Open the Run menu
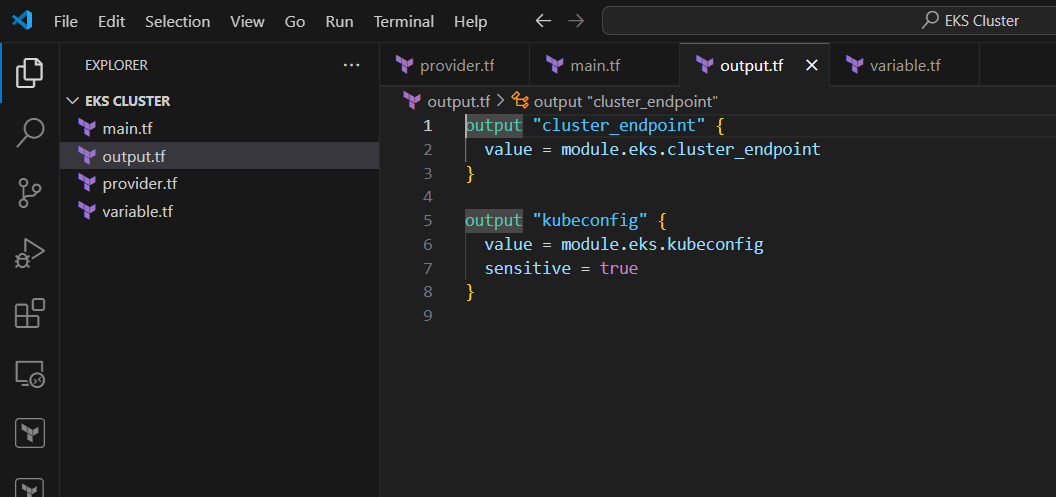 click(339, 22)
